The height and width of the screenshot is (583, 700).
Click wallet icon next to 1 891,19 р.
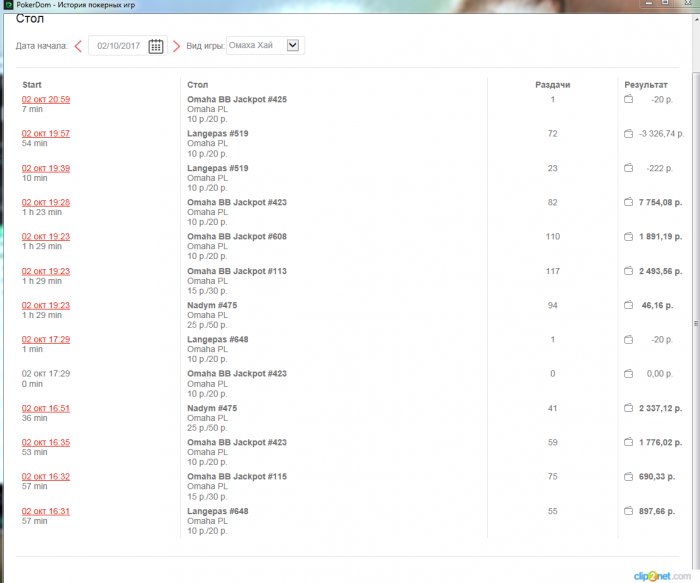629,237
